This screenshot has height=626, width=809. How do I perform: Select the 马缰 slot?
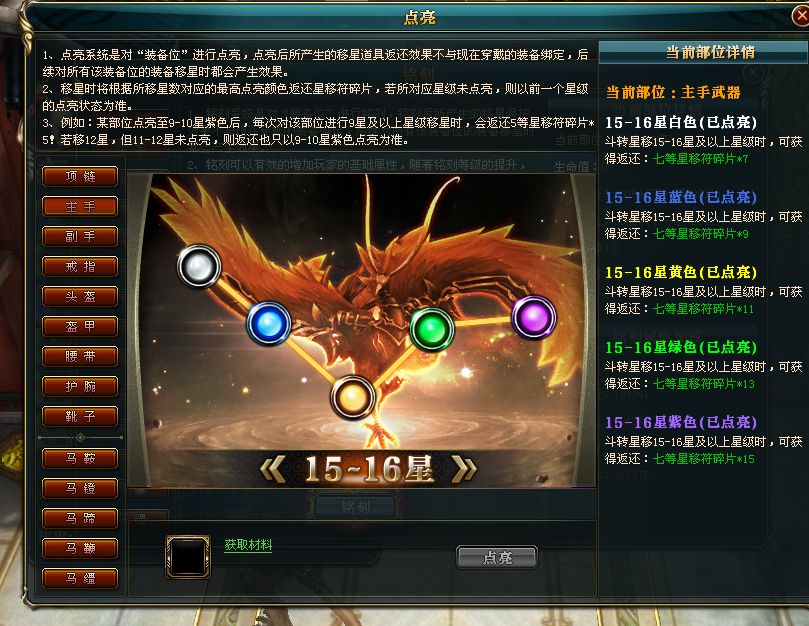point(80,579)
